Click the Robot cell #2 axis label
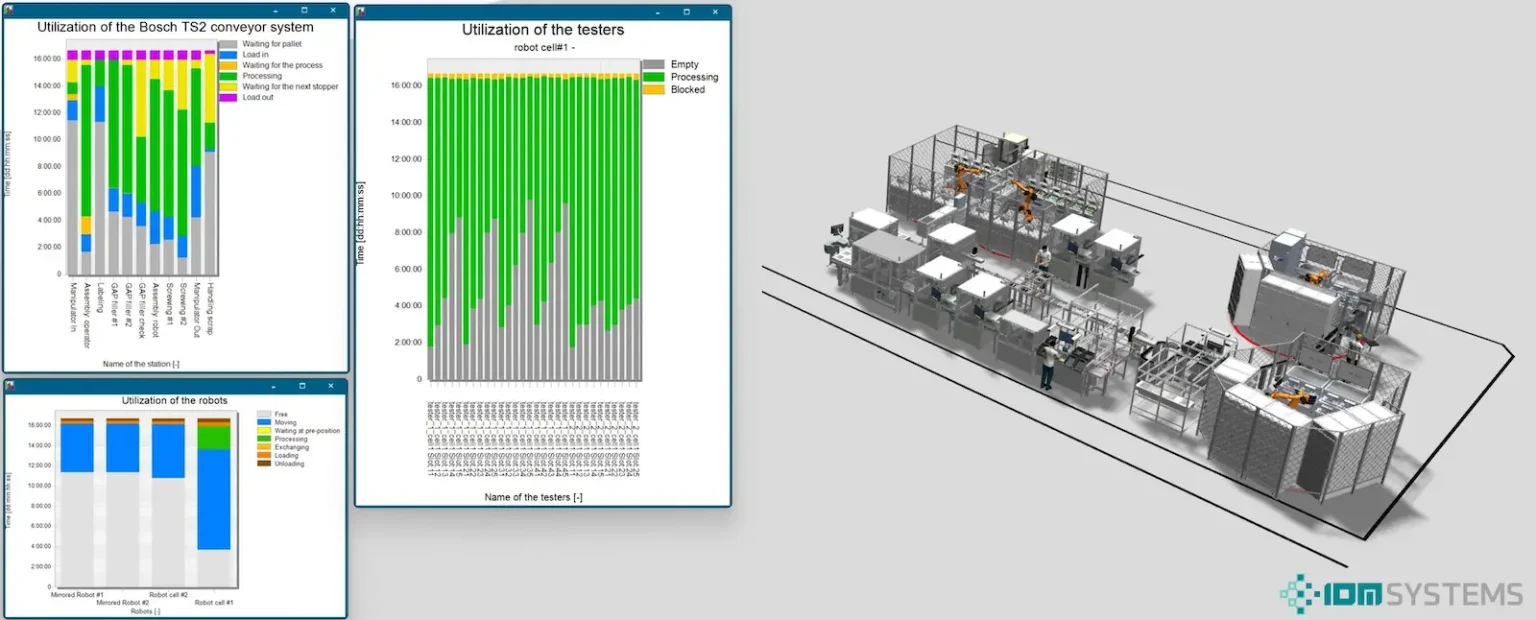The width and height of the screenshot is (1536, 620). 168,595
